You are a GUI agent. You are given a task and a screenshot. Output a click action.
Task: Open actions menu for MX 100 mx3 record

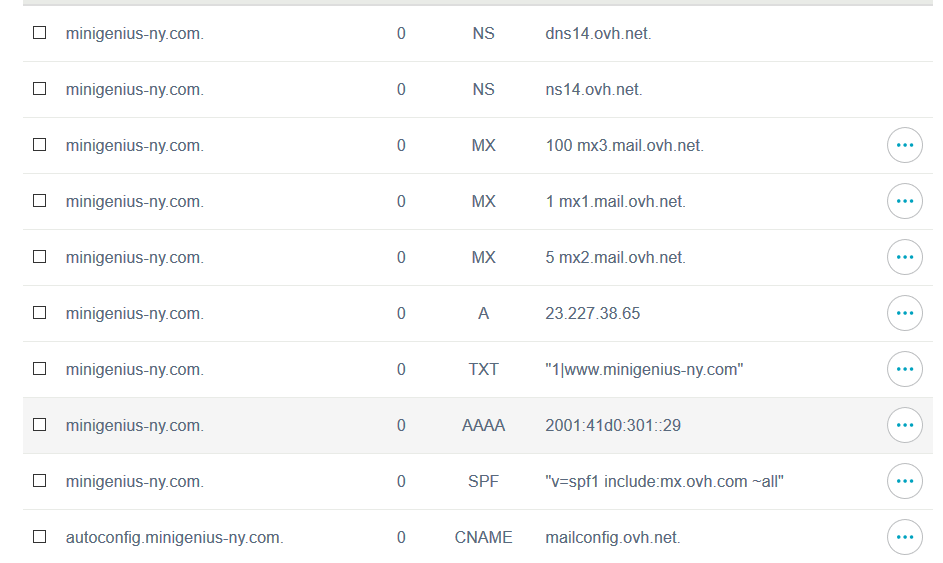(x=904, y=145)
